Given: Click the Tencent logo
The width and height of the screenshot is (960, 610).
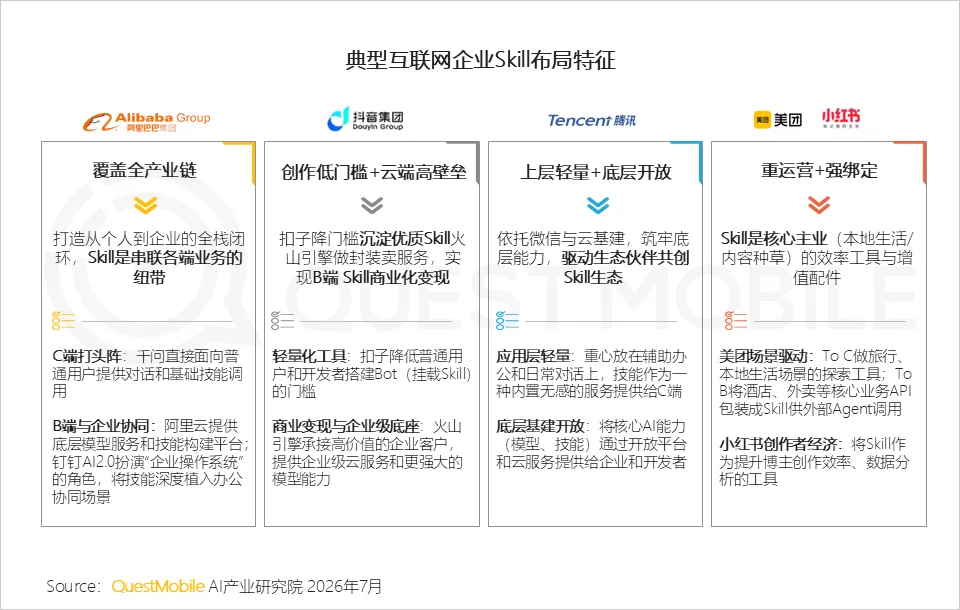Looking at the screenshot, I should 591,121.
